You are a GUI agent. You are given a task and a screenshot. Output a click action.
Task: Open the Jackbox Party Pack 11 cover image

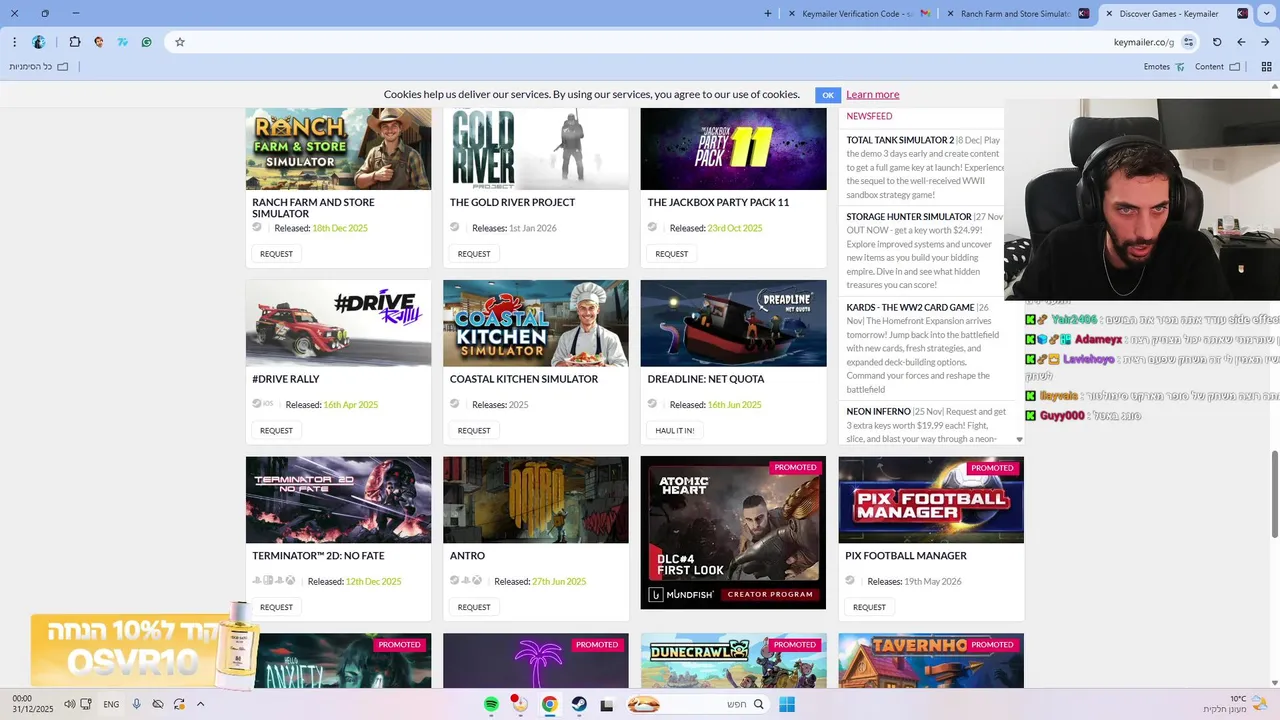(734, 149)
